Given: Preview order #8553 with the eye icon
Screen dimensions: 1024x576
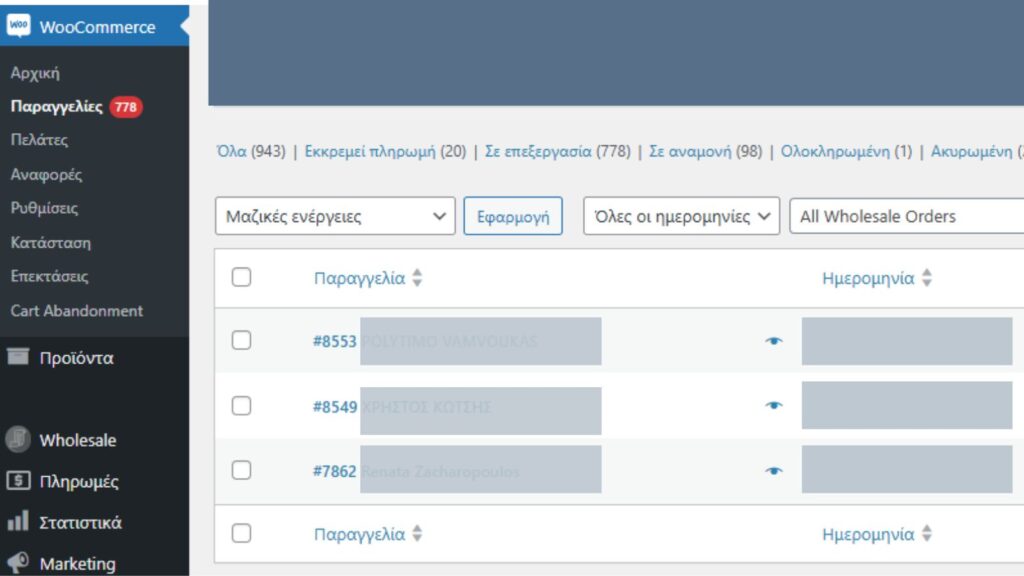Looking at the screenshot, I should [775, 340].
